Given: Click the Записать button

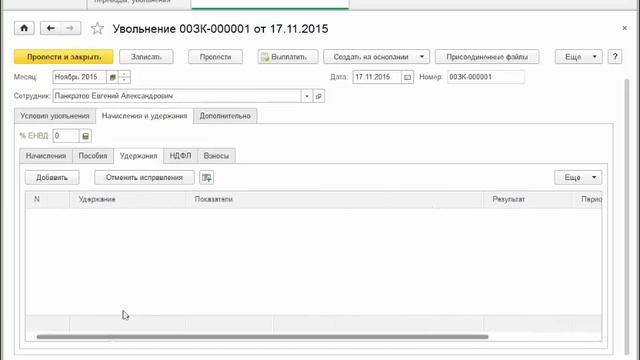Looking at the screenshot, I should click(x=146, y=57).
